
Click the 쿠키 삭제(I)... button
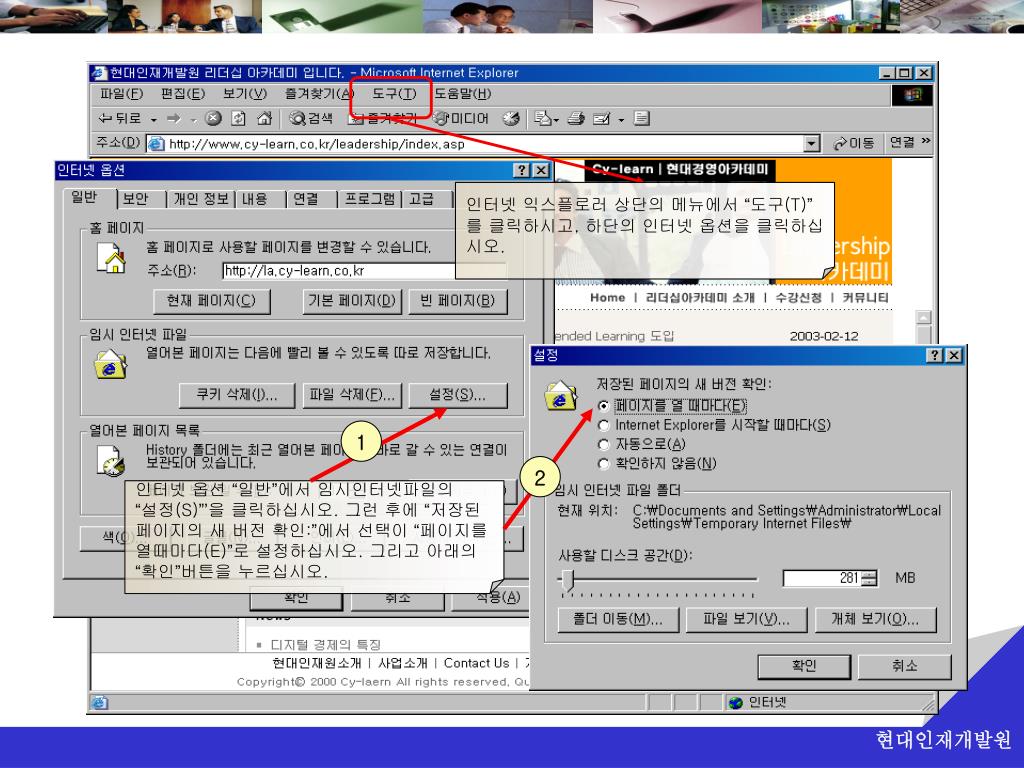click(237, 395)
